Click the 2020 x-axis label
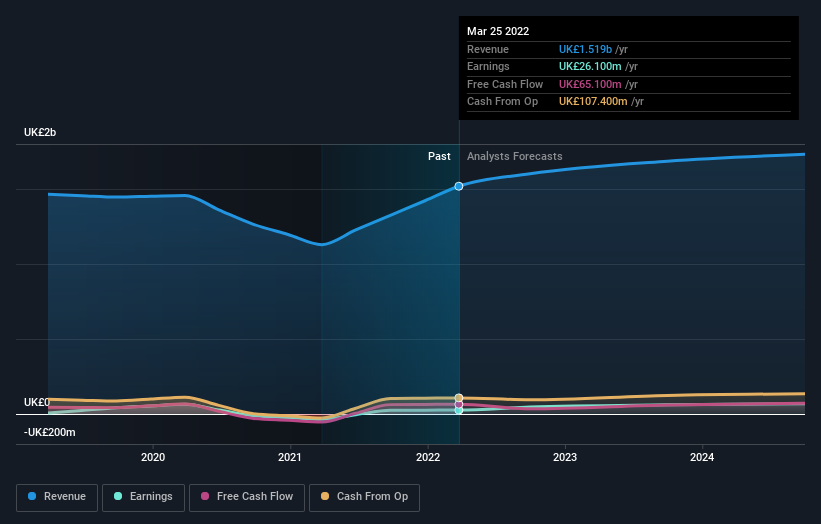Viewport: 821px width, 524px height. click(x=153, y=457)
